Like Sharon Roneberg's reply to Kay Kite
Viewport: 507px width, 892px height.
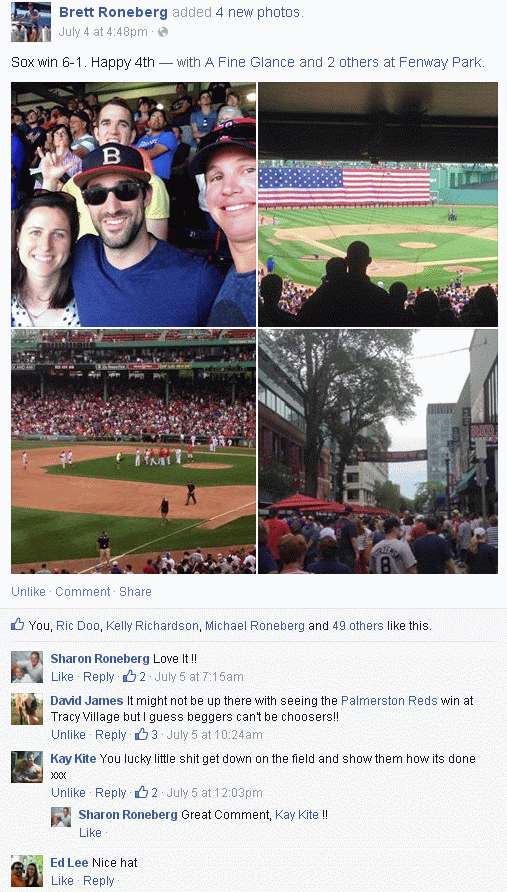90,832
